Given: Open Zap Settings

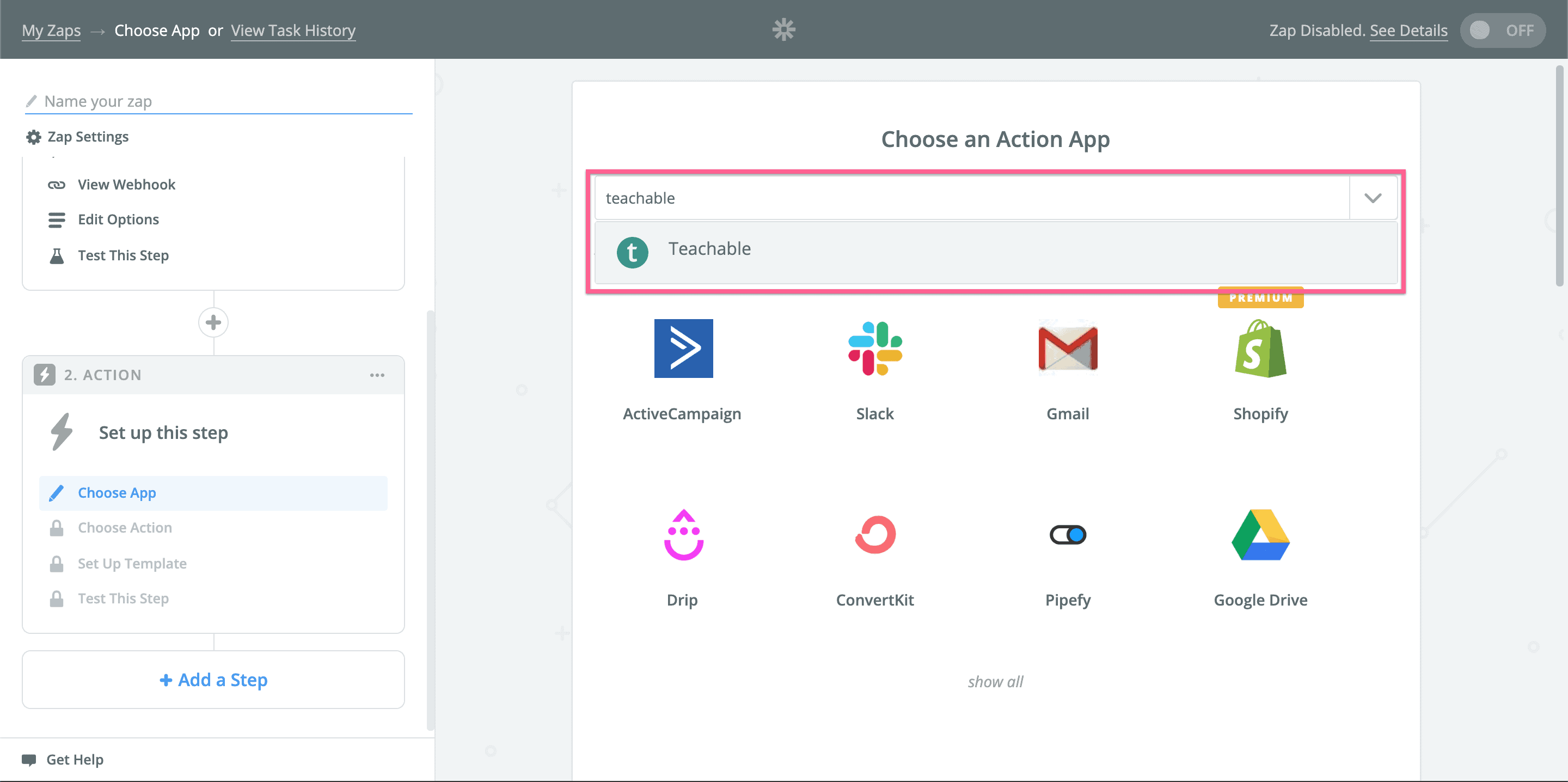Looking at the screenshot, I should (x=88, y=137).
